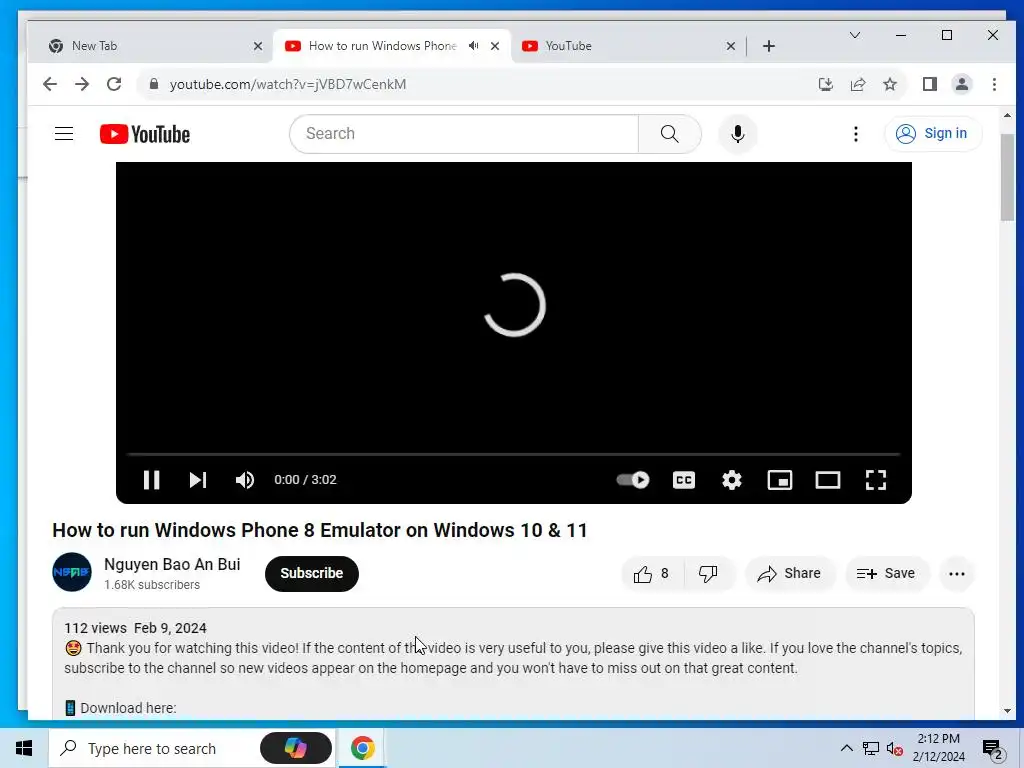Image resolution: width=1024 pixels, height=768 pixels.
Task: Open Nguyen Bao An Bui channel avatar
Action: (72, 572)
